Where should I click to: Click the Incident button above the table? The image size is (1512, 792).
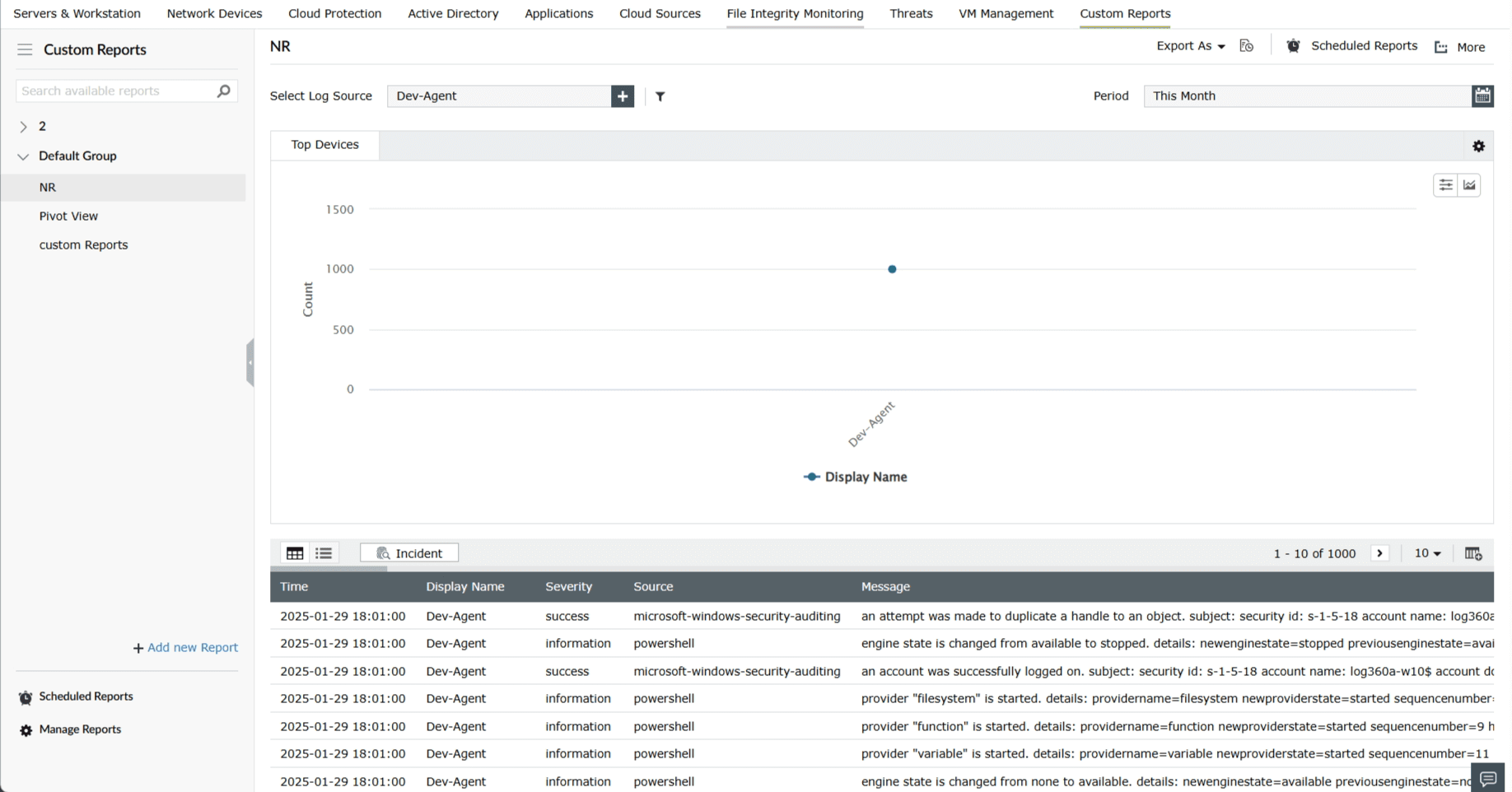[x=409, y=552]
